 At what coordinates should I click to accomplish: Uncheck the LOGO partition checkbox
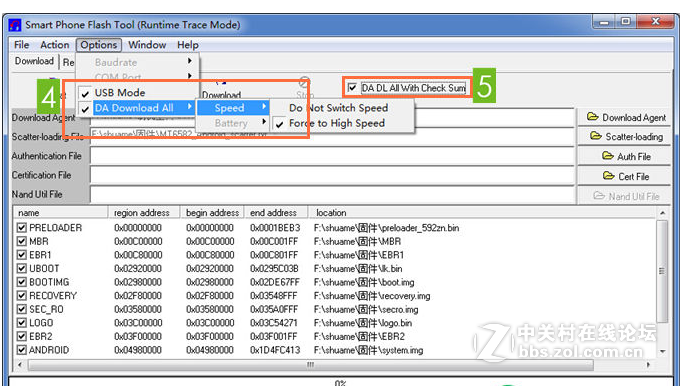click(x=21, y=323)
